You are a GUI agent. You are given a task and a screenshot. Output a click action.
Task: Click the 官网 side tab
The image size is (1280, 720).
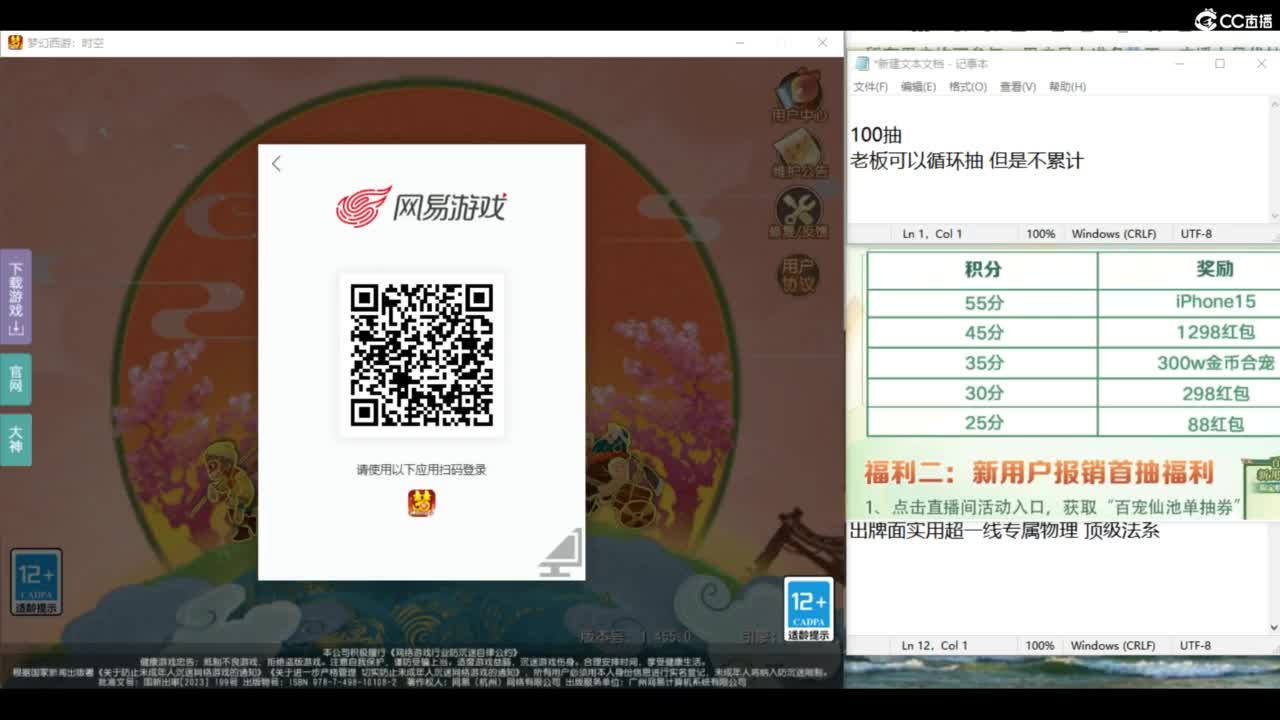(x=15, y=379)
